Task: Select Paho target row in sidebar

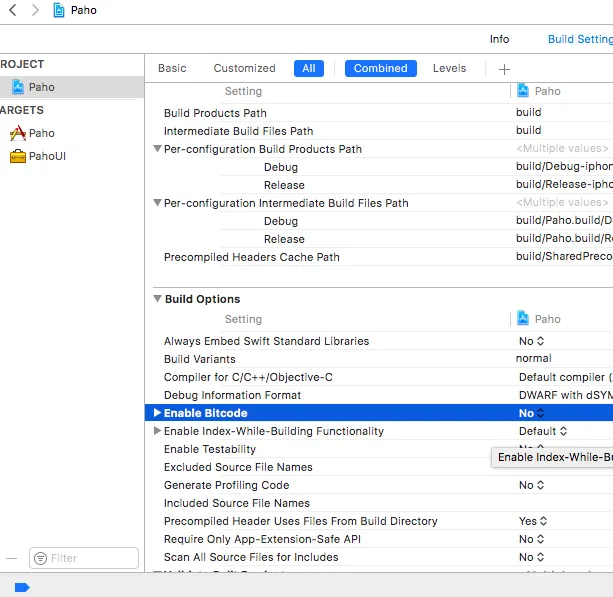Action: tap(72, 133)
